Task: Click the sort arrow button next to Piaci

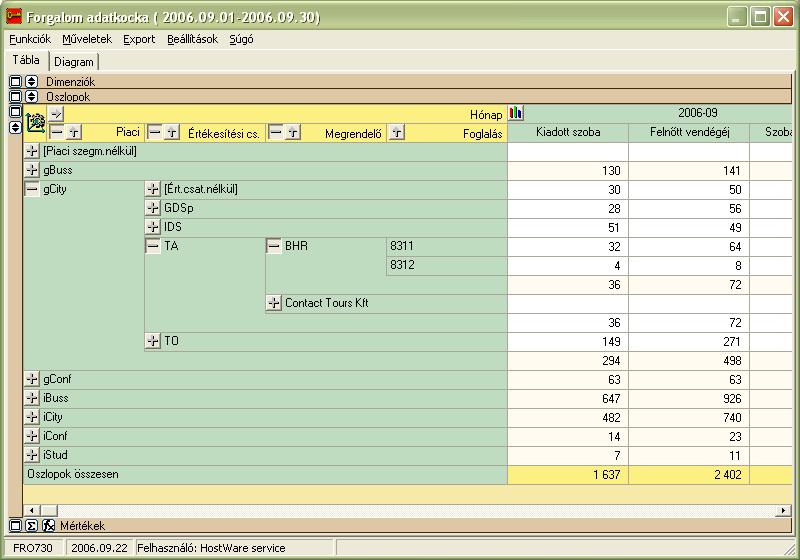Action: (73, 133)
